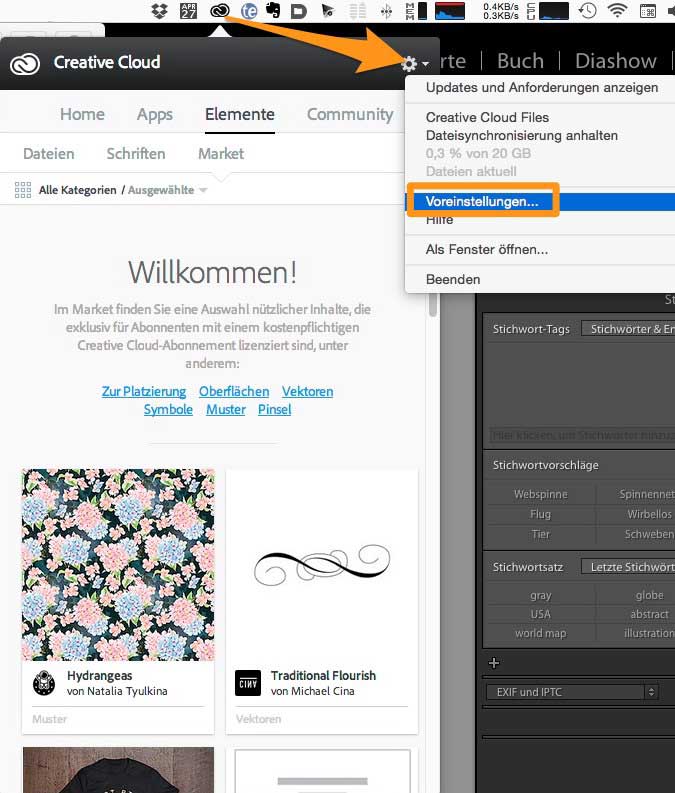Click the MEM memory monitor icon

[x=417, y=11]
